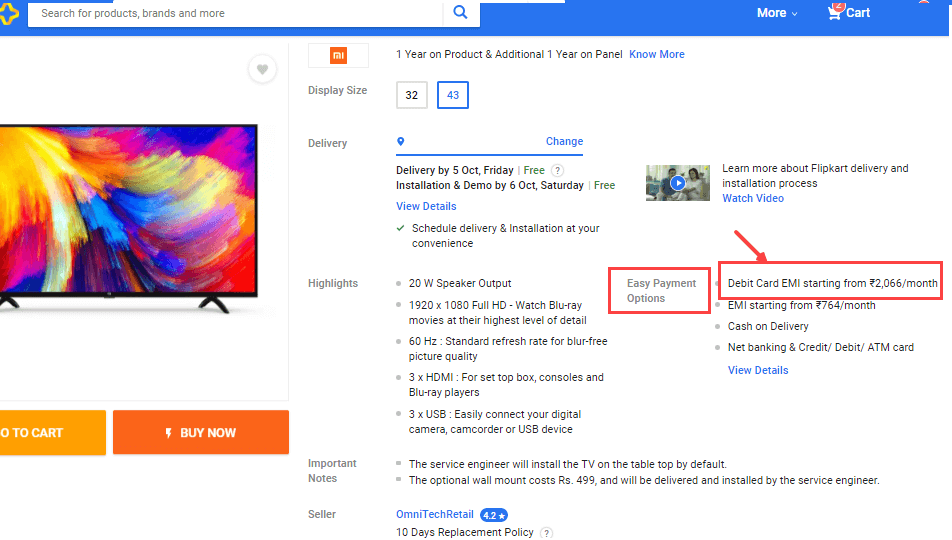Click the search magnifier icon
This screenshot has width=952, height=540.
click(x=460, y=12)
